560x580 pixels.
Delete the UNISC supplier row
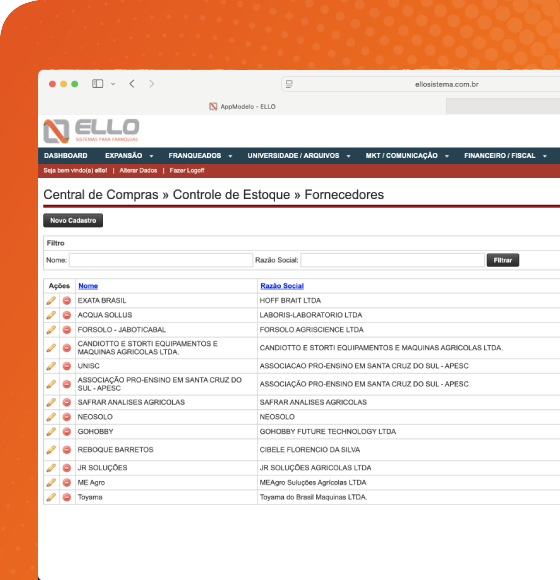tap(67, 366)
